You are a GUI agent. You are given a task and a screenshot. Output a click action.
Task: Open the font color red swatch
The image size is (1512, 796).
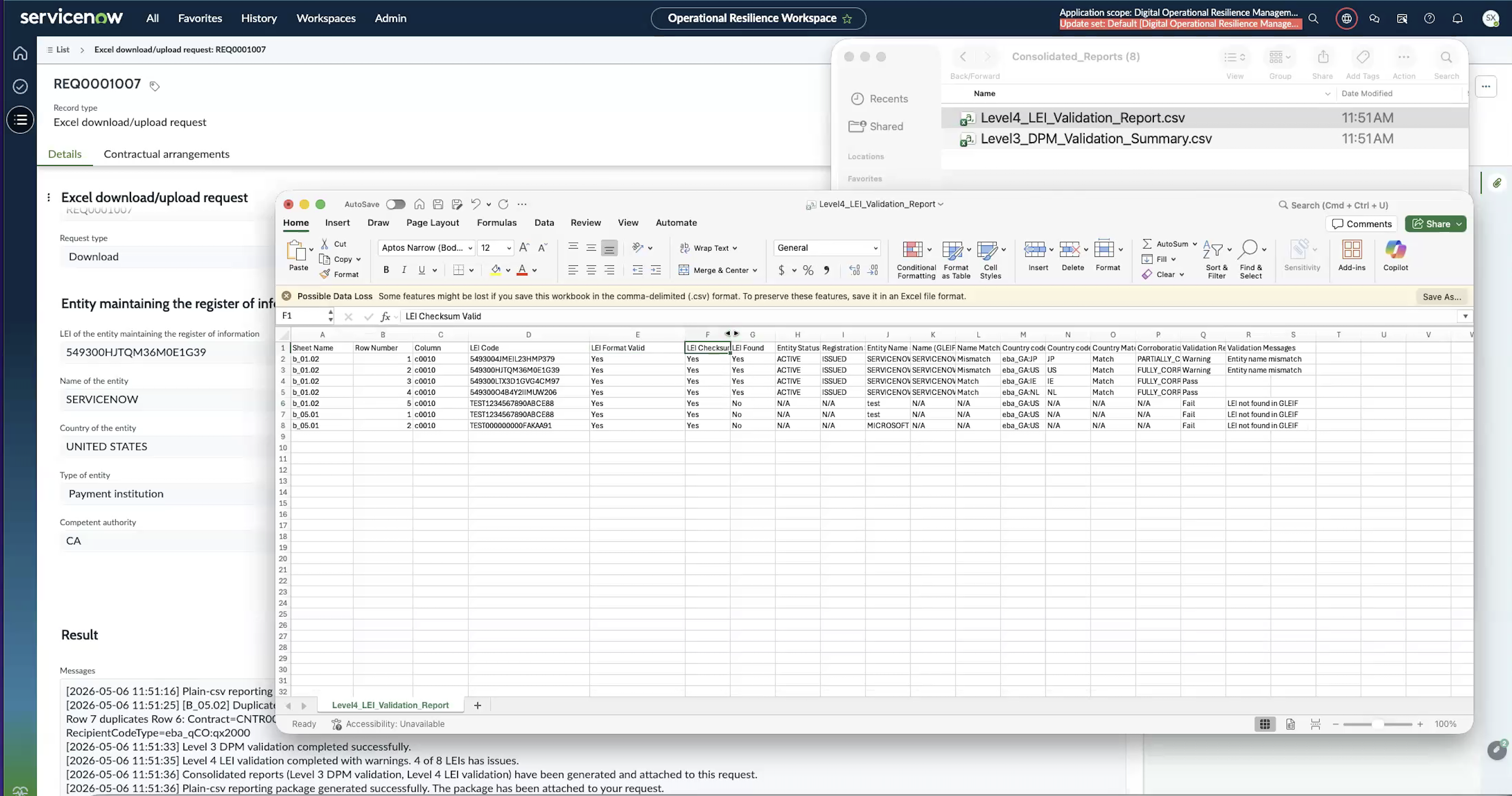(522, 270)
